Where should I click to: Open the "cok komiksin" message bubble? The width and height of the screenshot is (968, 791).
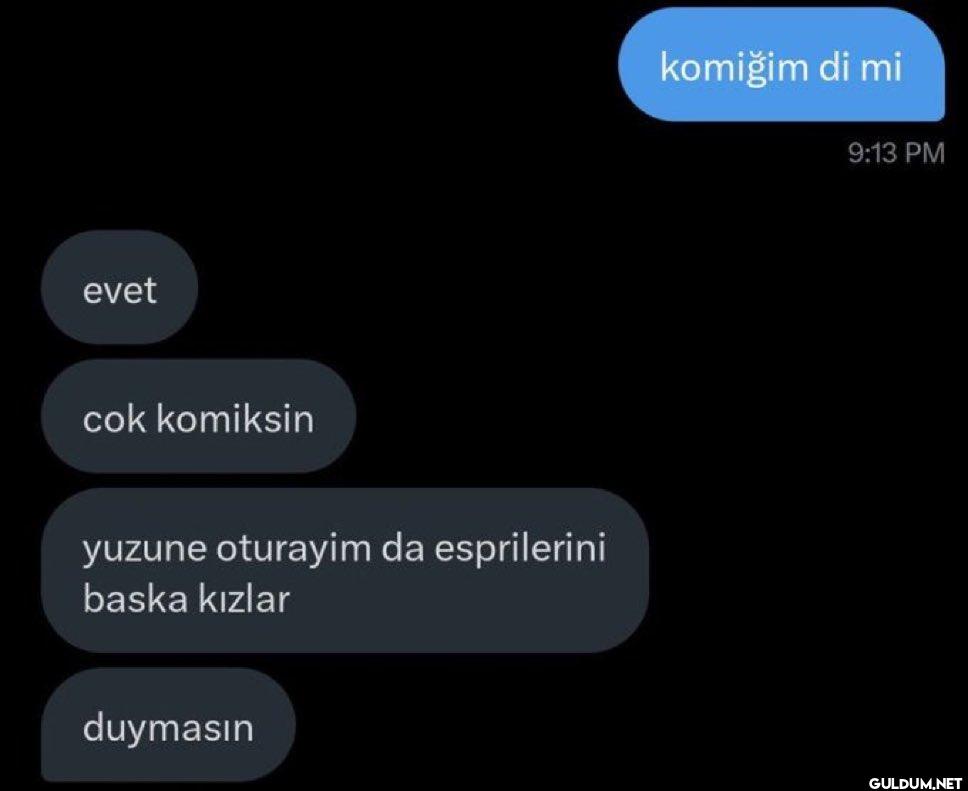[x=198, y=417]
